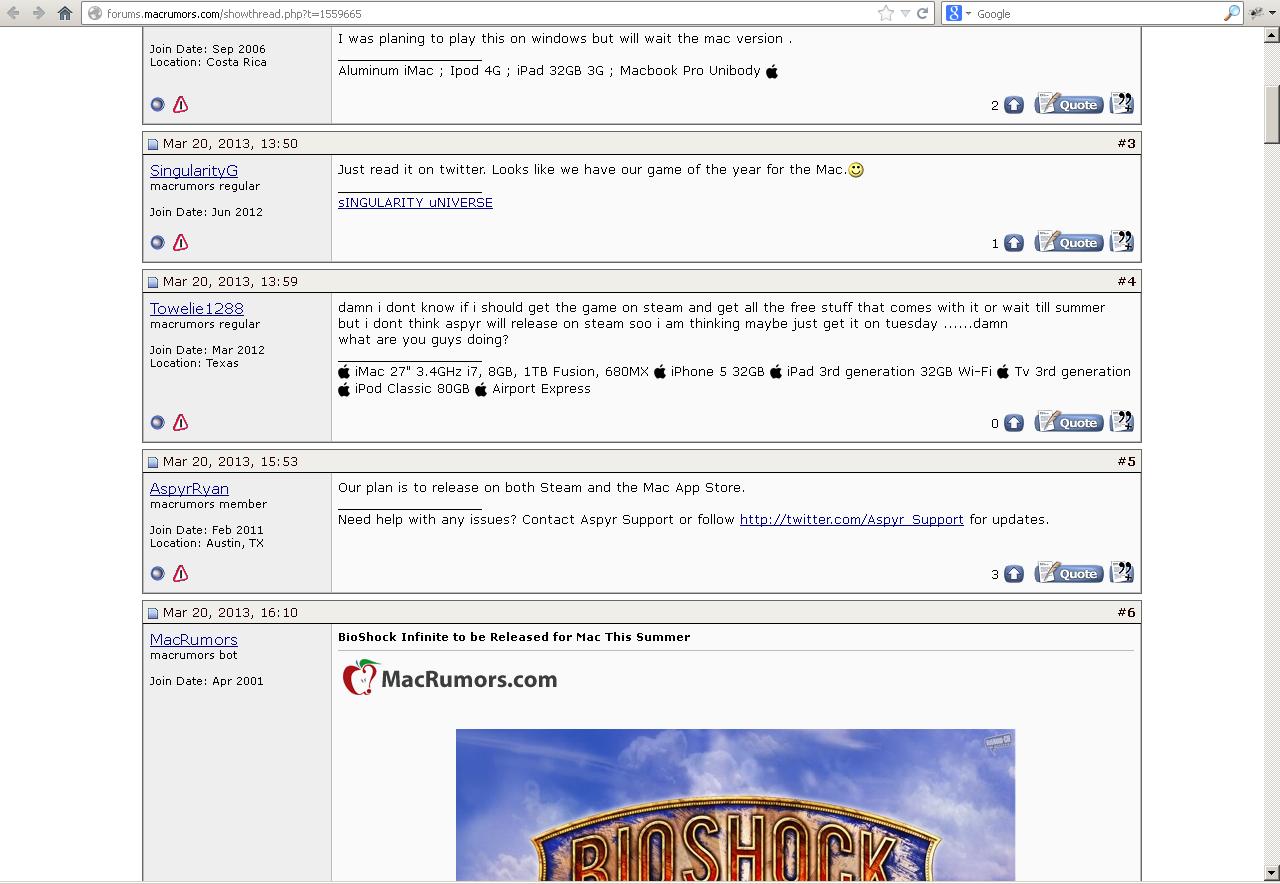
Task: Upvote SingularityG's post #3
Action: tap(1014, 242)
